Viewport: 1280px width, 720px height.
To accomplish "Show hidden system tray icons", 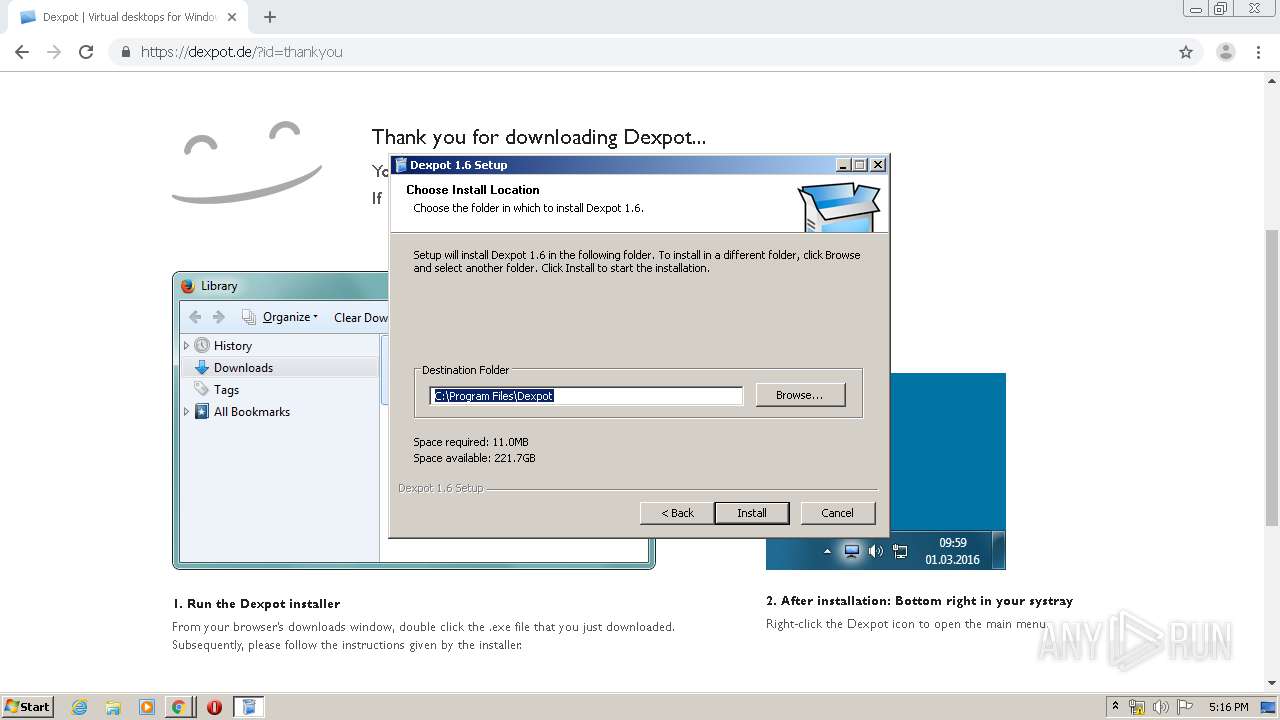I will pyautogui.click(x=1115, y=707).
